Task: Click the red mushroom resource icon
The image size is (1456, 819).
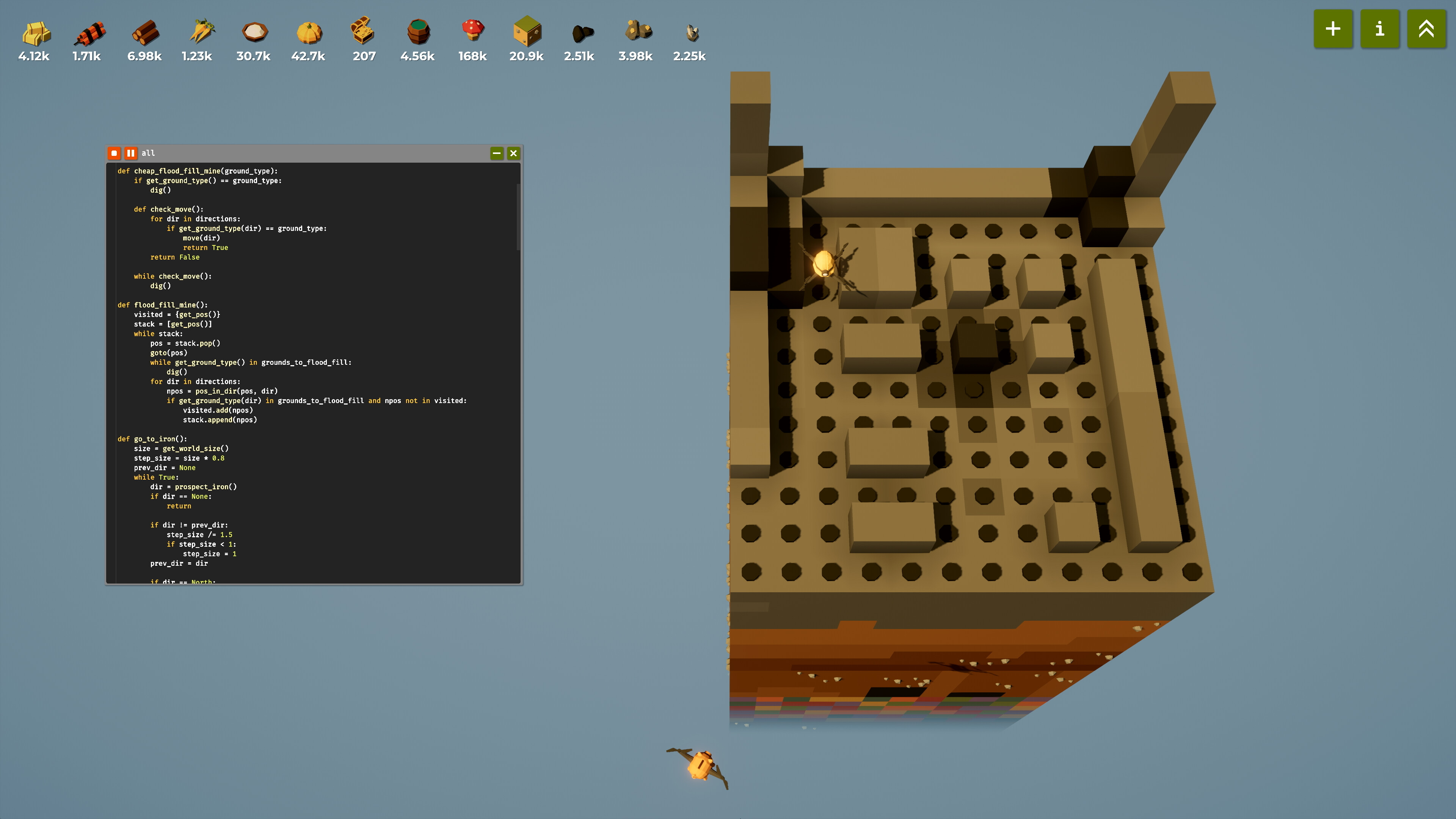Action: pos(473,30)
